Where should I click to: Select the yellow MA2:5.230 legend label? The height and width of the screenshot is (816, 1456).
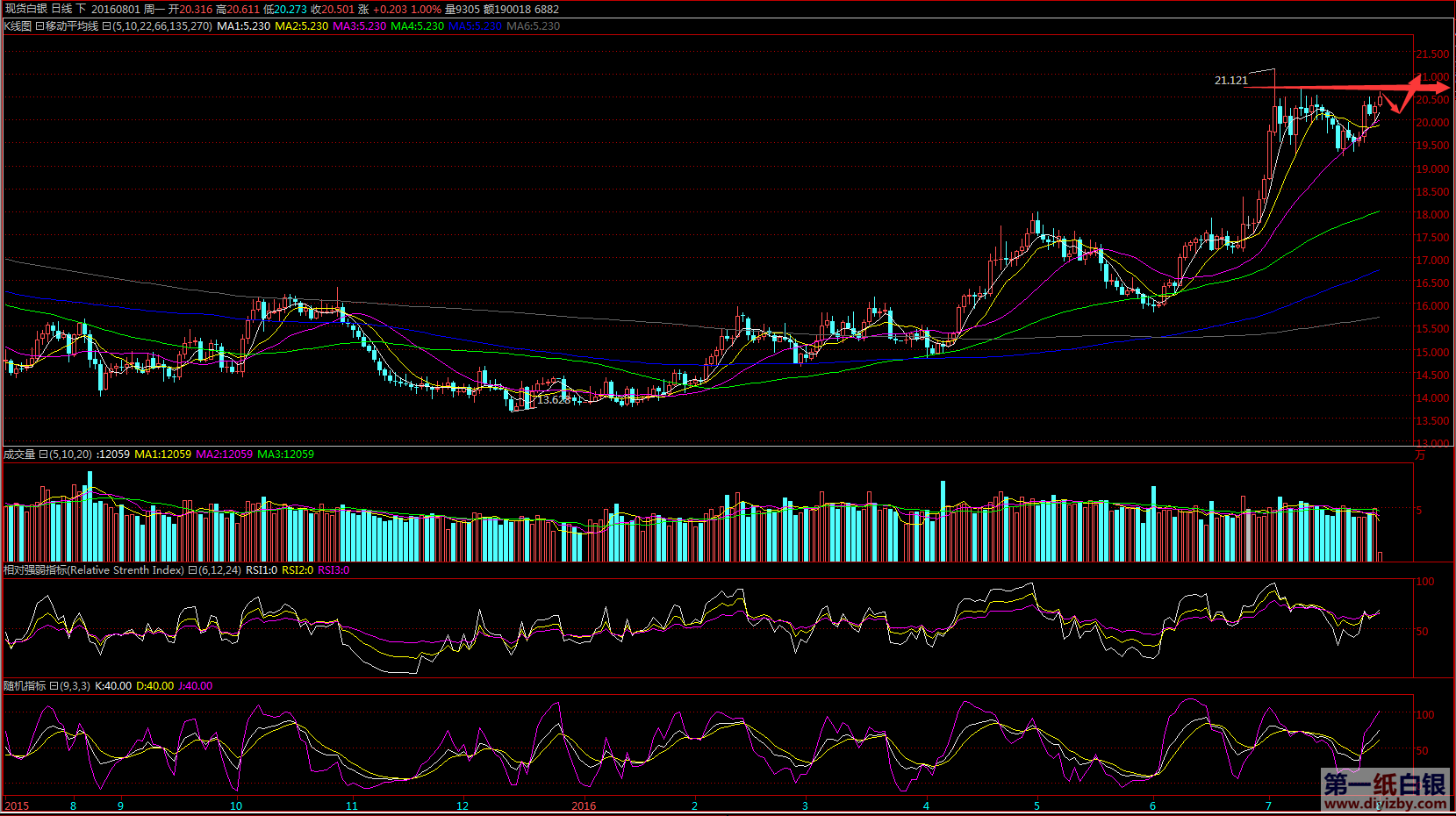click(301, 26)
